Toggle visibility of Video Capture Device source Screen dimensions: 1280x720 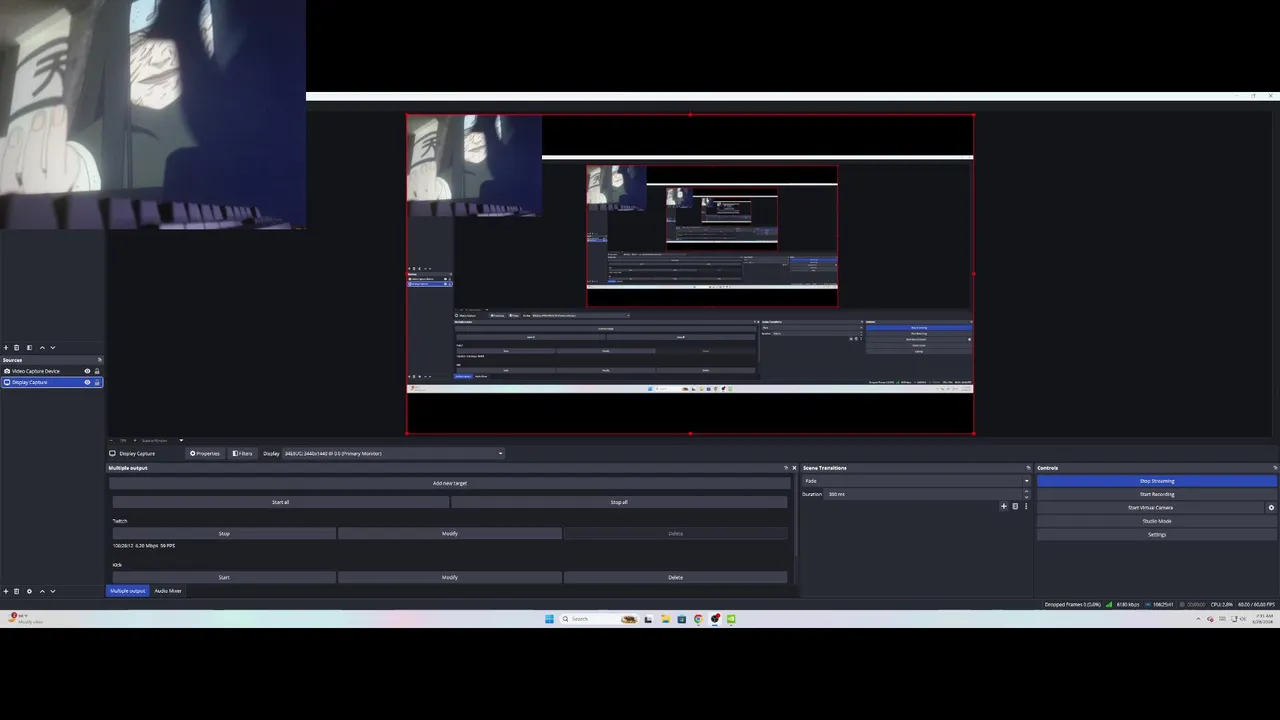coord(87,371)
